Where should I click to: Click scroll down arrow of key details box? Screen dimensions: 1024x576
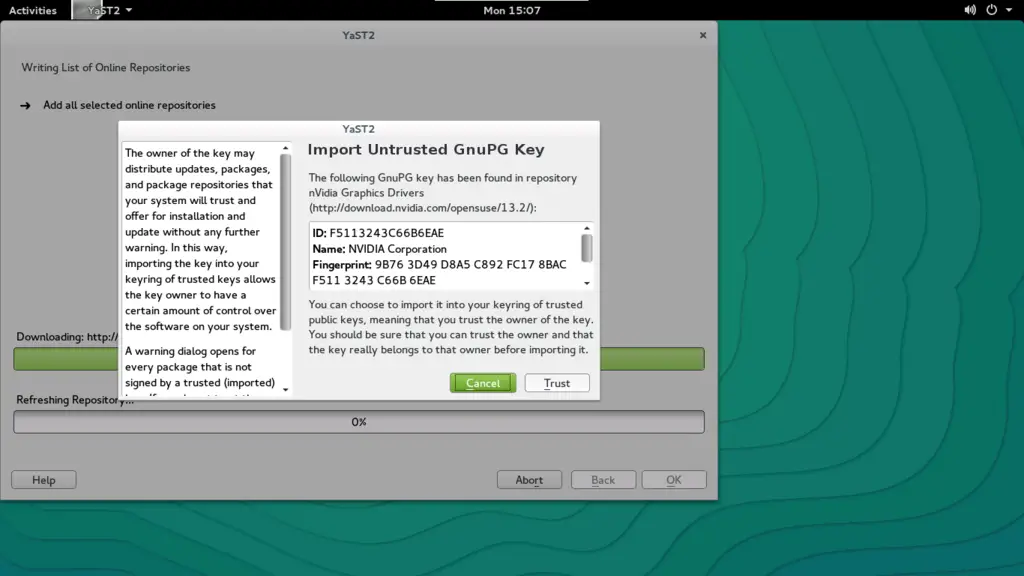(586, 283)
